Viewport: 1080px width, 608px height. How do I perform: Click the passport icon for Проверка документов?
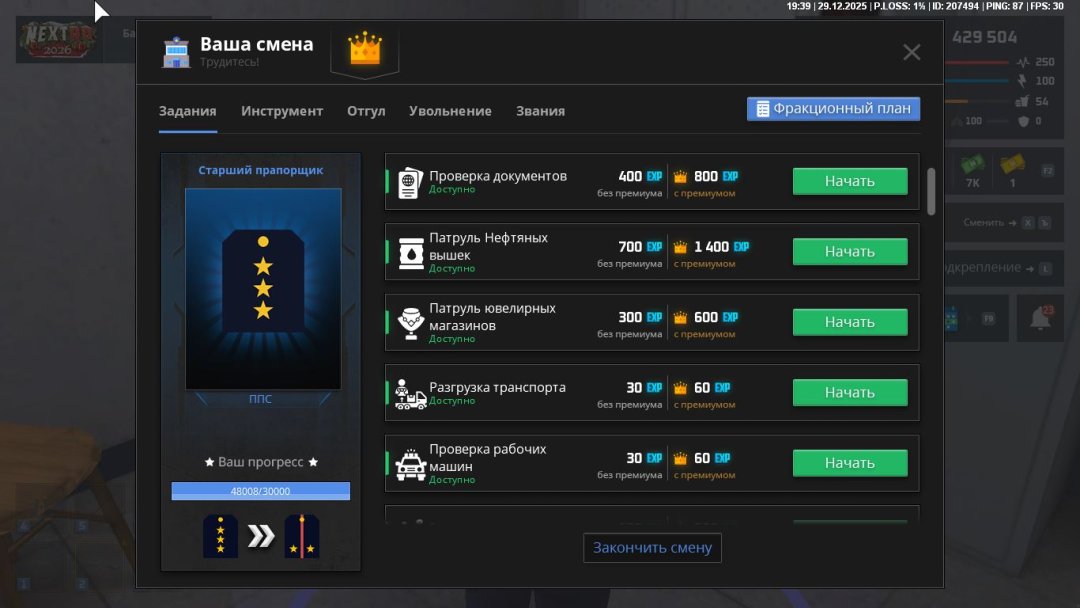tap(409, 183)
